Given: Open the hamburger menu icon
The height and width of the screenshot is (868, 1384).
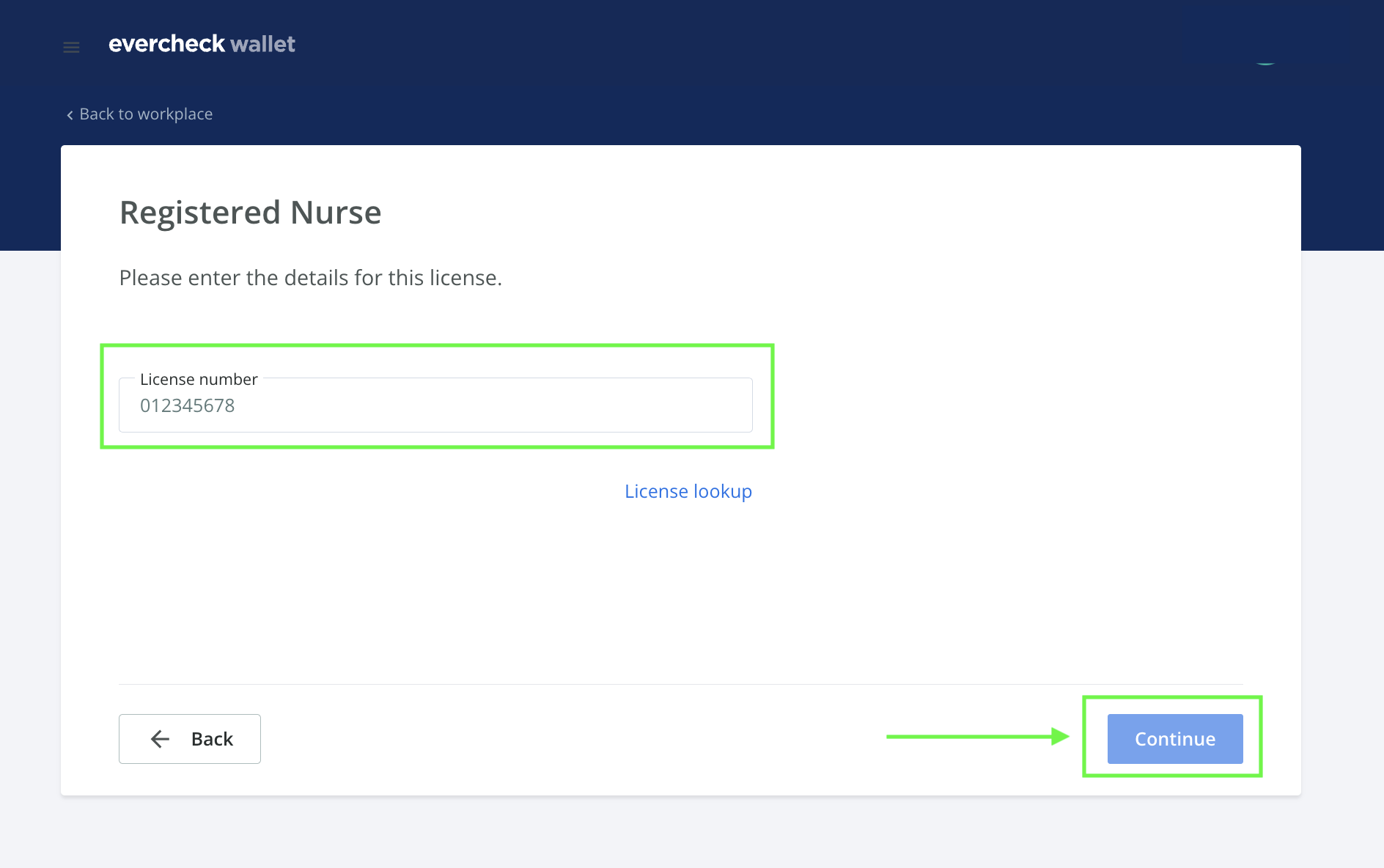Looking at the screenshot, I should coord(71,48).
